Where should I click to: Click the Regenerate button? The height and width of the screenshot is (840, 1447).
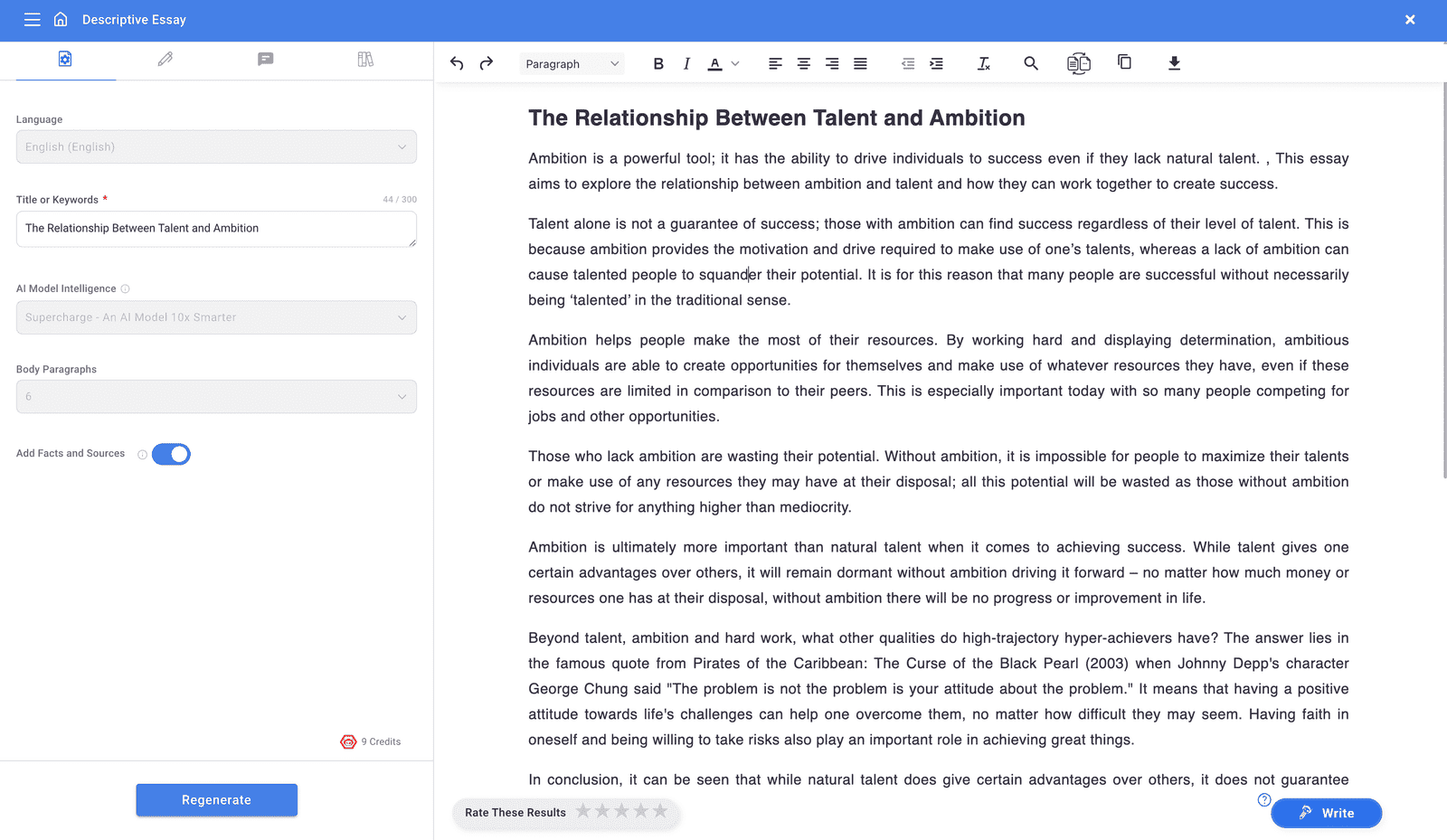point(216,800)
